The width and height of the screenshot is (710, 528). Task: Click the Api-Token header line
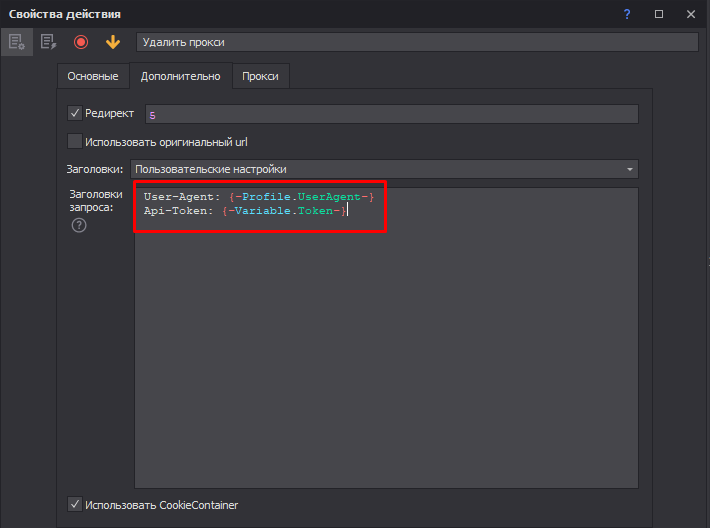pyautogui.click(x=245, y=211)
